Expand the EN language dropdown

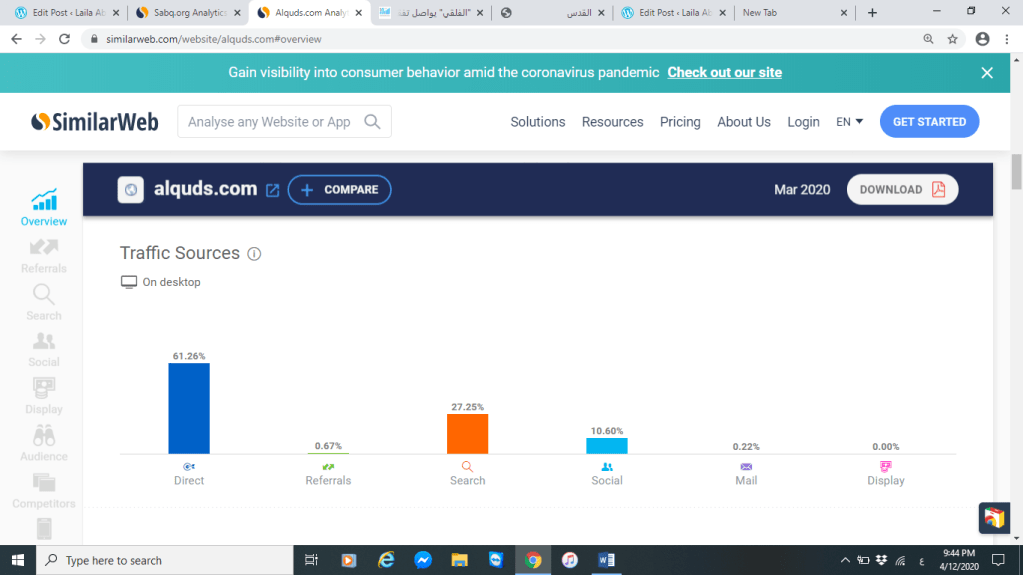tap(849, 122)
